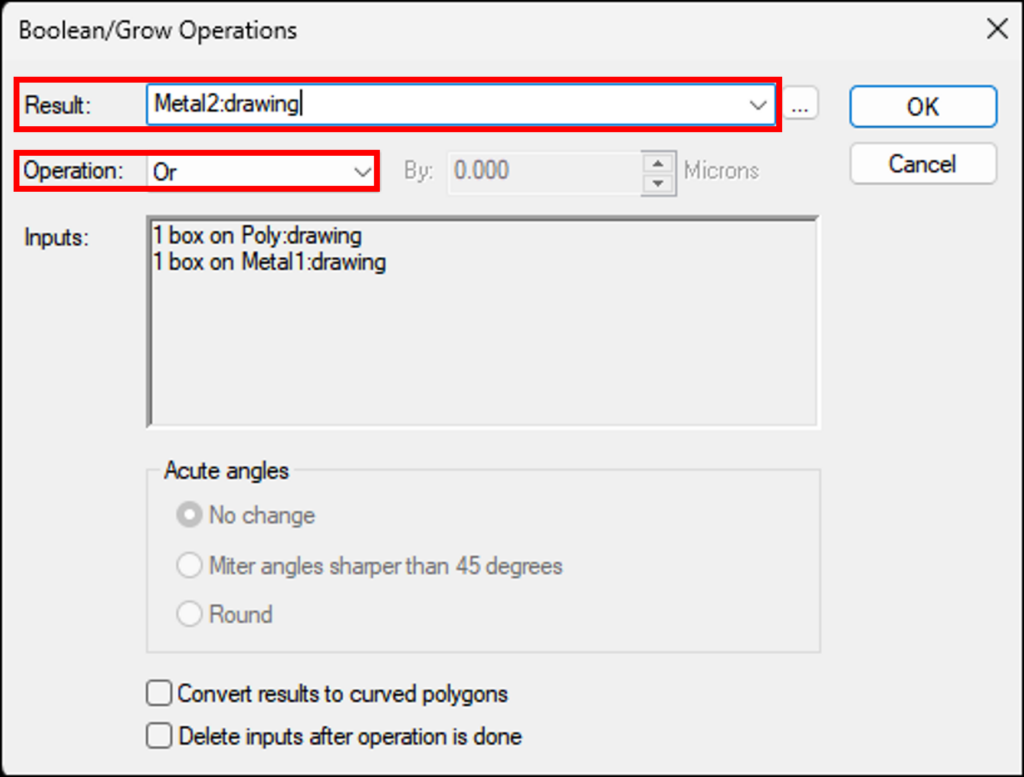Click the By microns value field

pos(545,172)
